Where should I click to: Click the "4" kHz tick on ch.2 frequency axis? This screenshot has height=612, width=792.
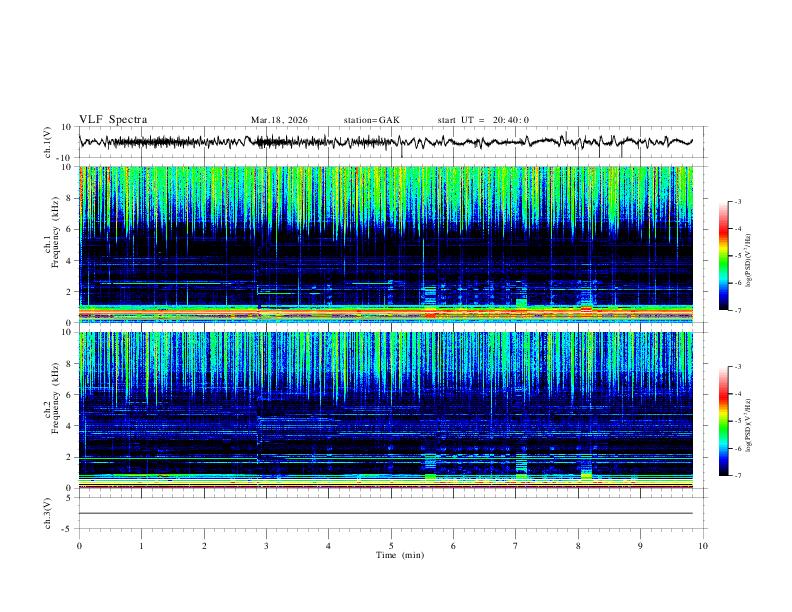[71, 426]
